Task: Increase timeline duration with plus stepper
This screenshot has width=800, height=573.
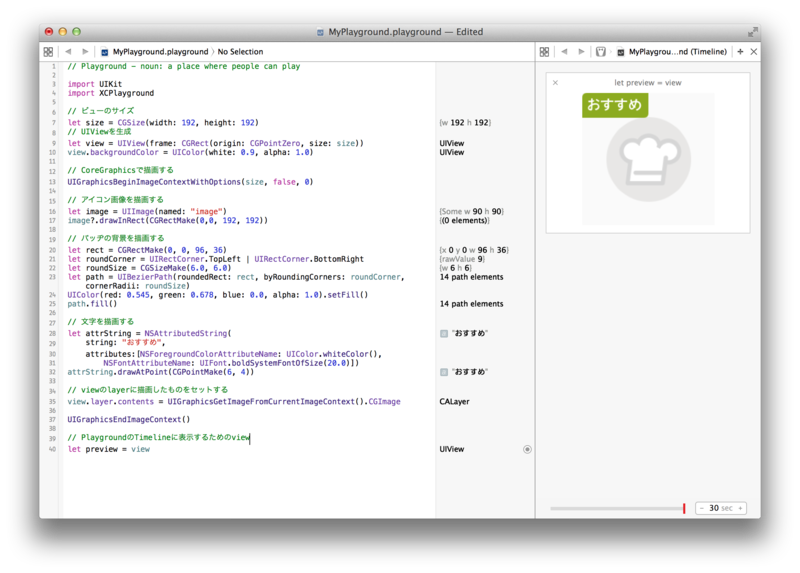Action: [x=740, y=508]
